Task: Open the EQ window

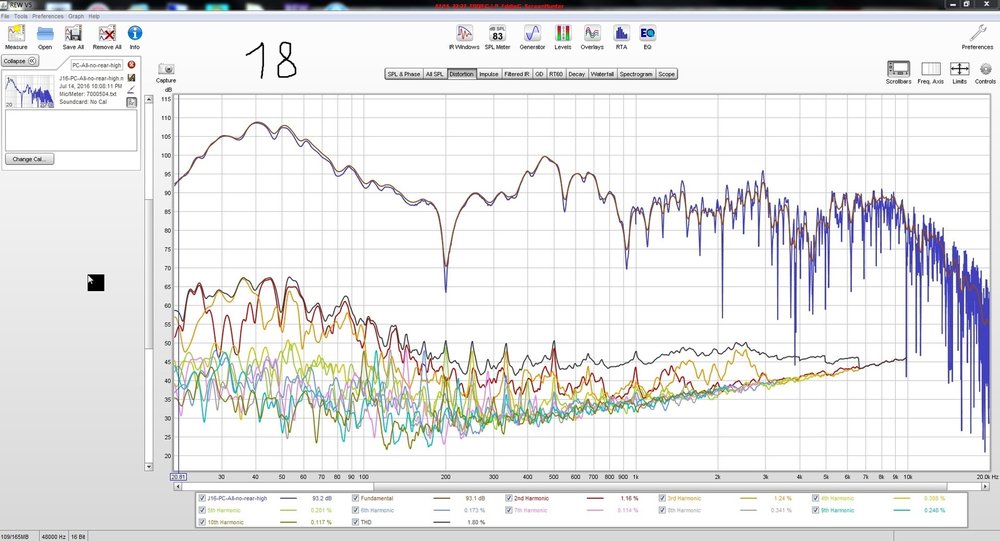Action: [647, 33]
